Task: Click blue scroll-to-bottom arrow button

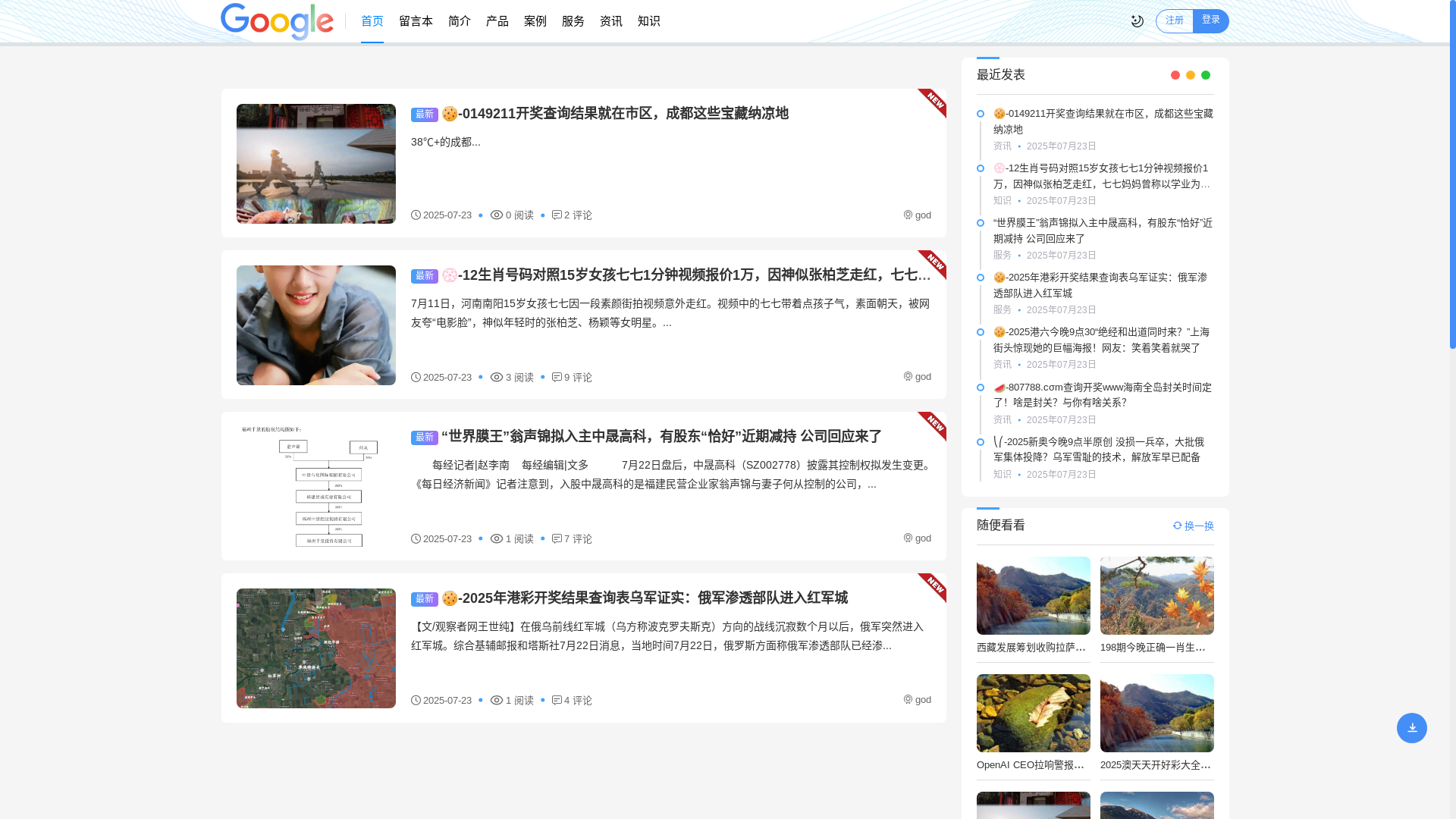Action: click(1412, 728)
